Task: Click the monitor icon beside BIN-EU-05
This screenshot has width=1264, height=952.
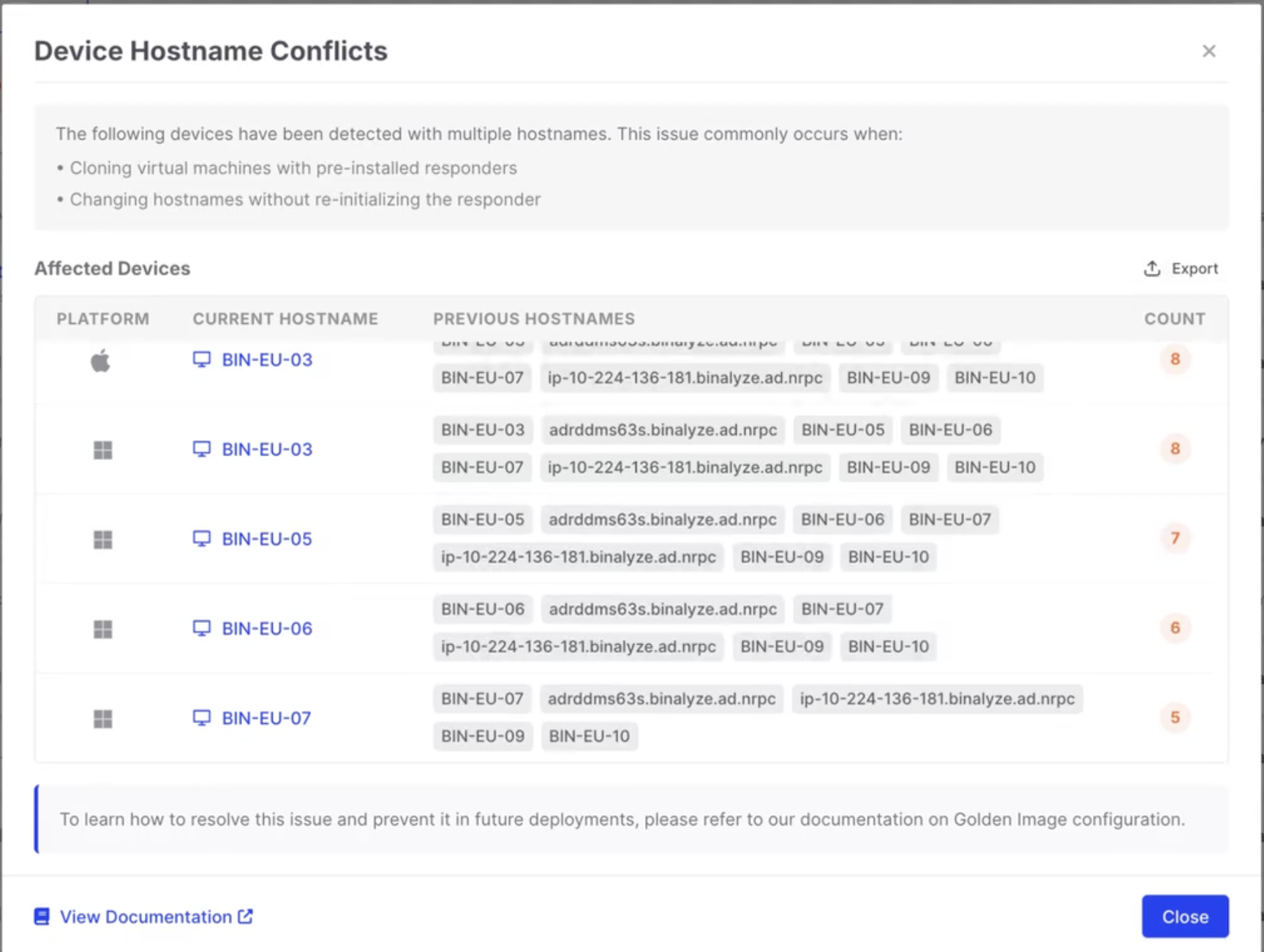Action: point(202,539)
